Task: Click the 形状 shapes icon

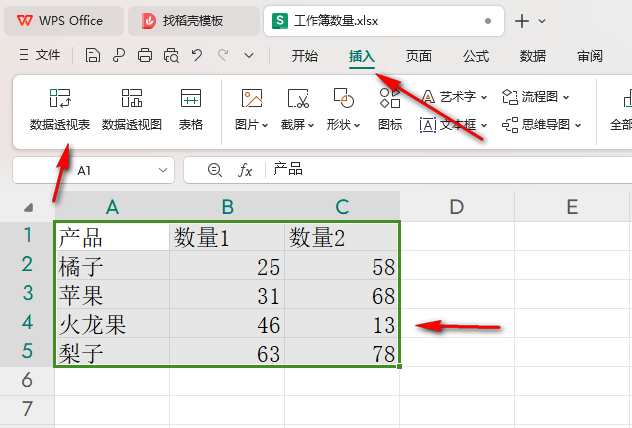Action: (344, 98)
